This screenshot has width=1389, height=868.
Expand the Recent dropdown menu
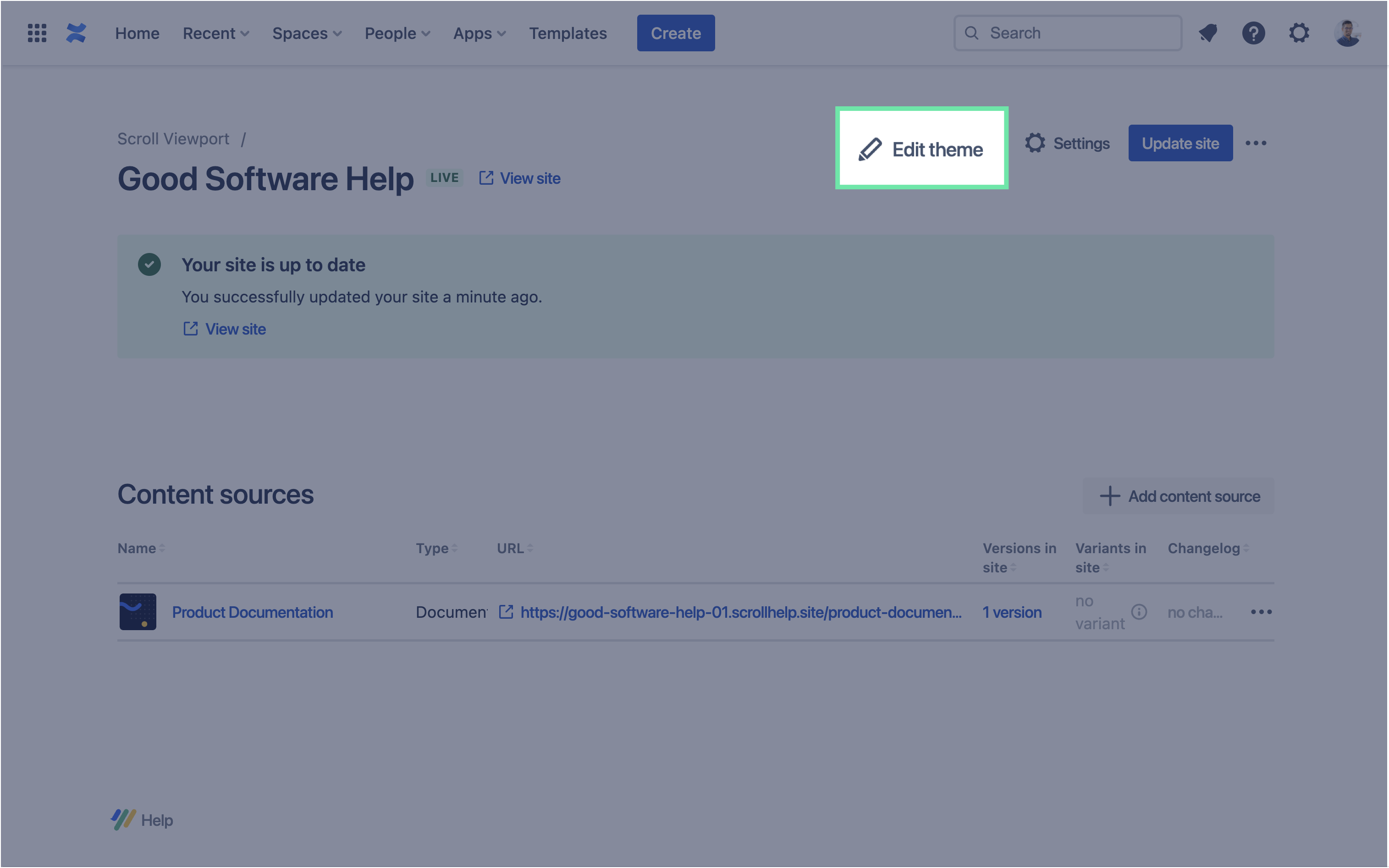[216, 33]
